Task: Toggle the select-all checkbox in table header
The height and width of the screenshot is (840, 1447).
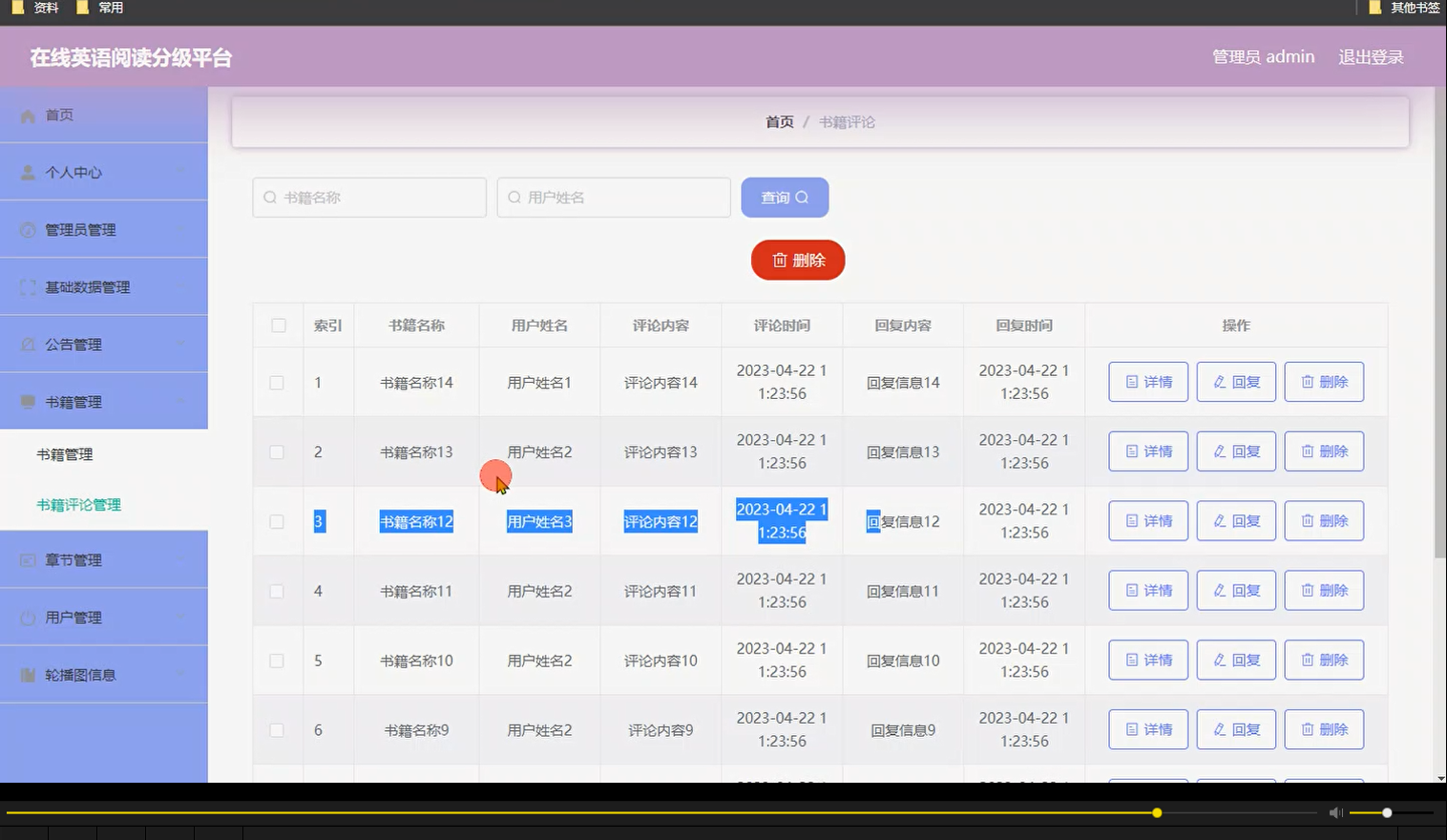Action: (x=279, y=325)
